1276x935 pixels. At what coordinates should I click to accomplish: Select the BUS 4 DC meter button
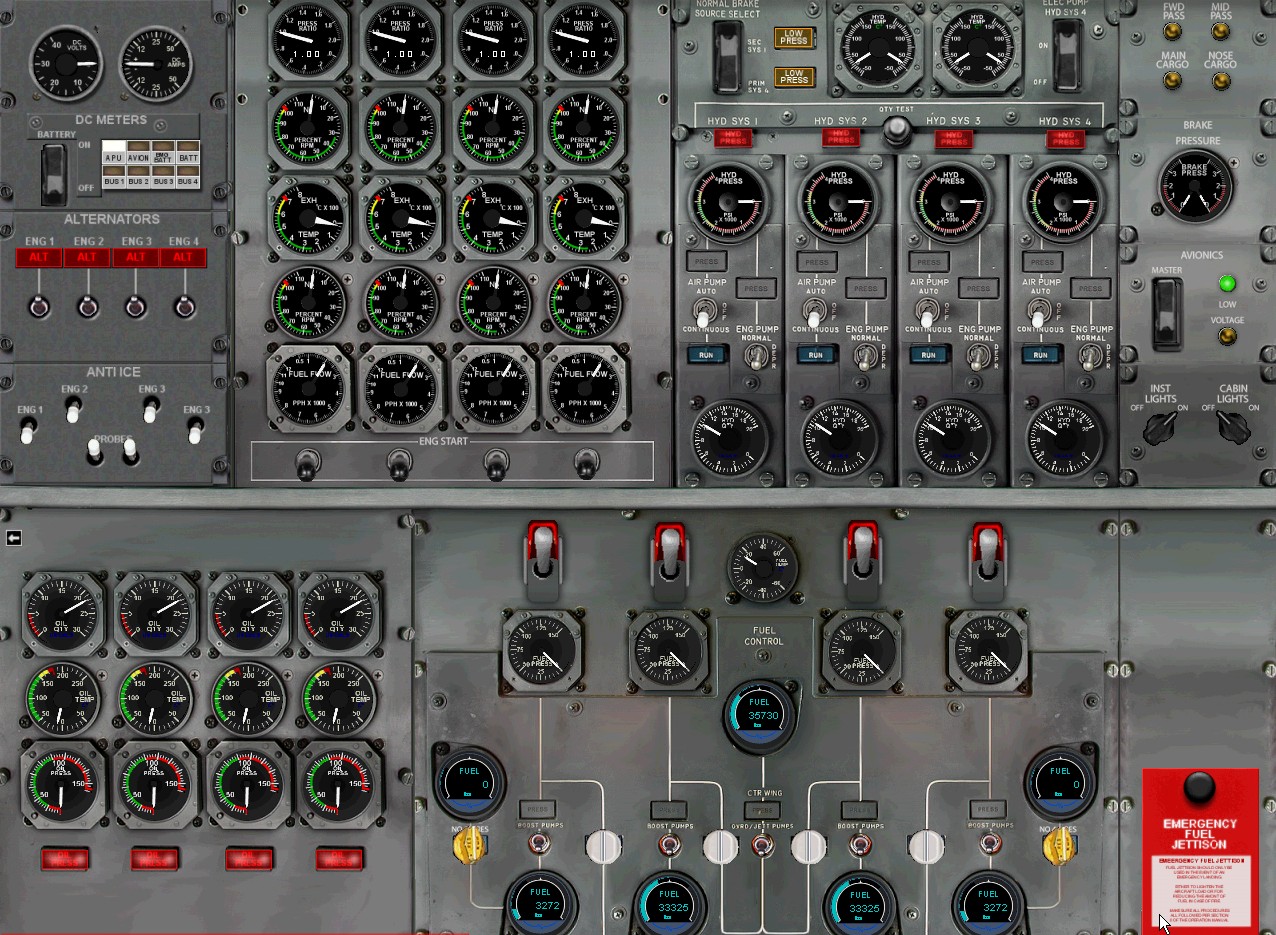[x=188, y=177]
